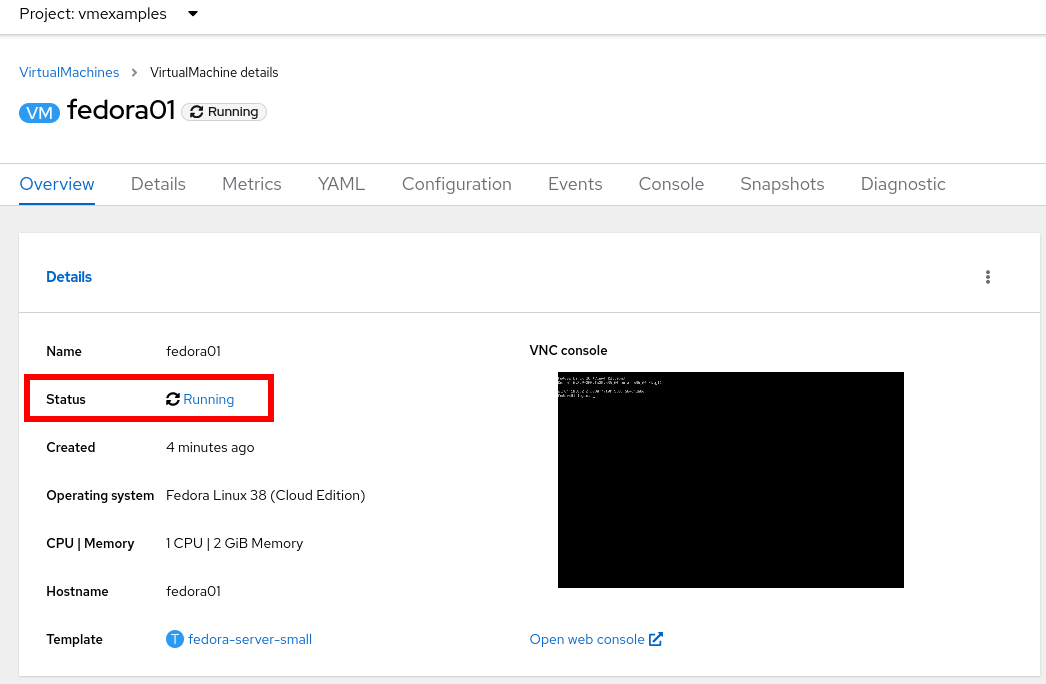
Task: View the Events tab
Action: 575,184
